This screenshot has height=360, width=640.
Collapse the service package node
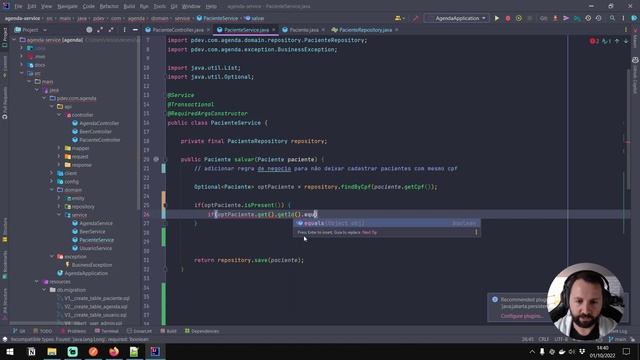point(59,215)
